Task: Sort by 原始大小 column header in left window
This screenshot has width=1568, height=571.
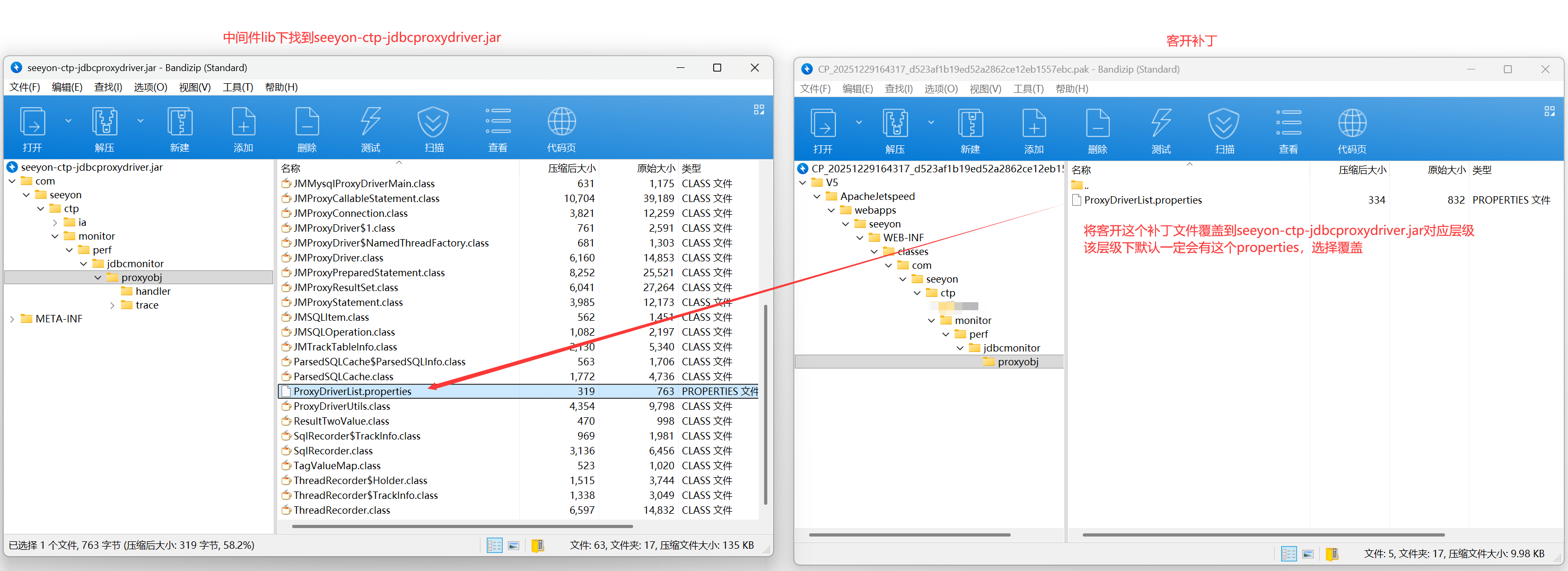Action: tap(655, 169)
